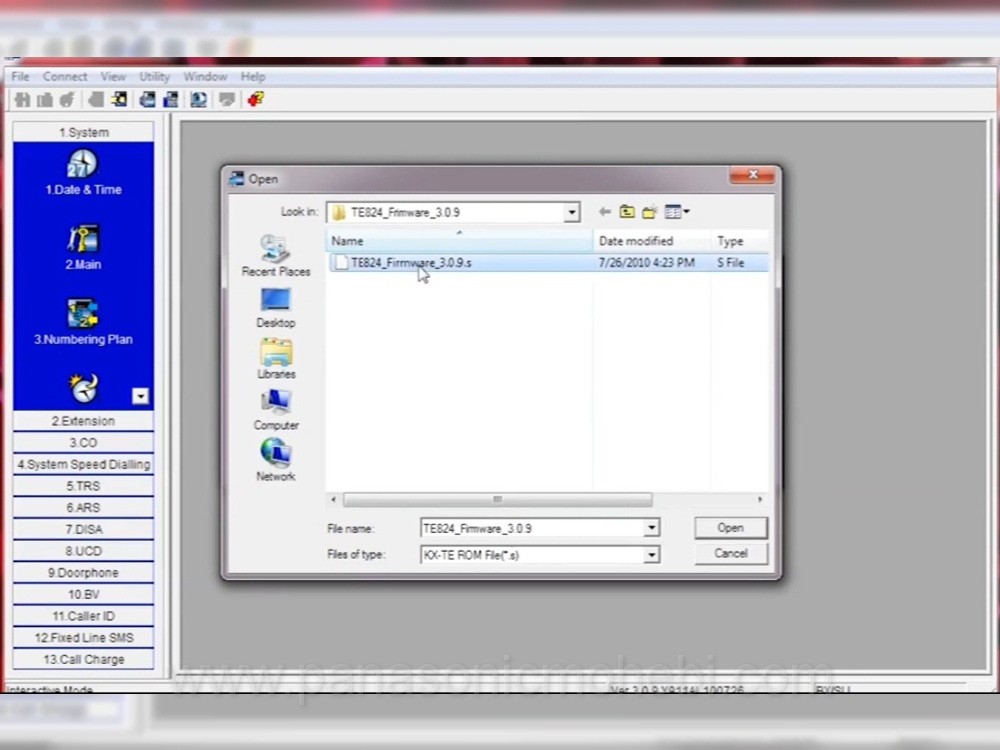Click the up-one-level folder icon
This screenshot has width=1000, height=750.
[627, 212]
